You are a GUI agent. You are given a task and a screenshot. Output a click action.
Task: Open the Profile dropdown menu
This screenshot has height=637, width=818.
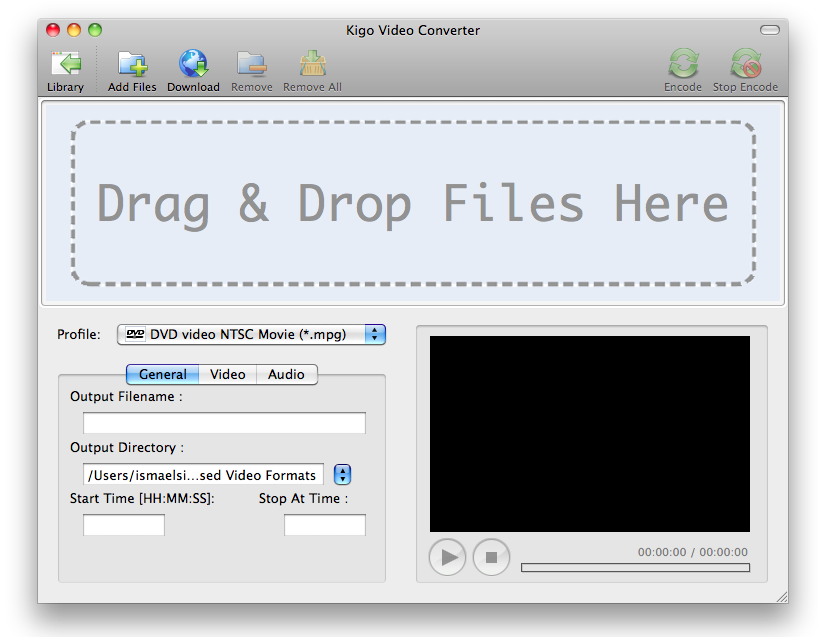[x=251, y=334]
